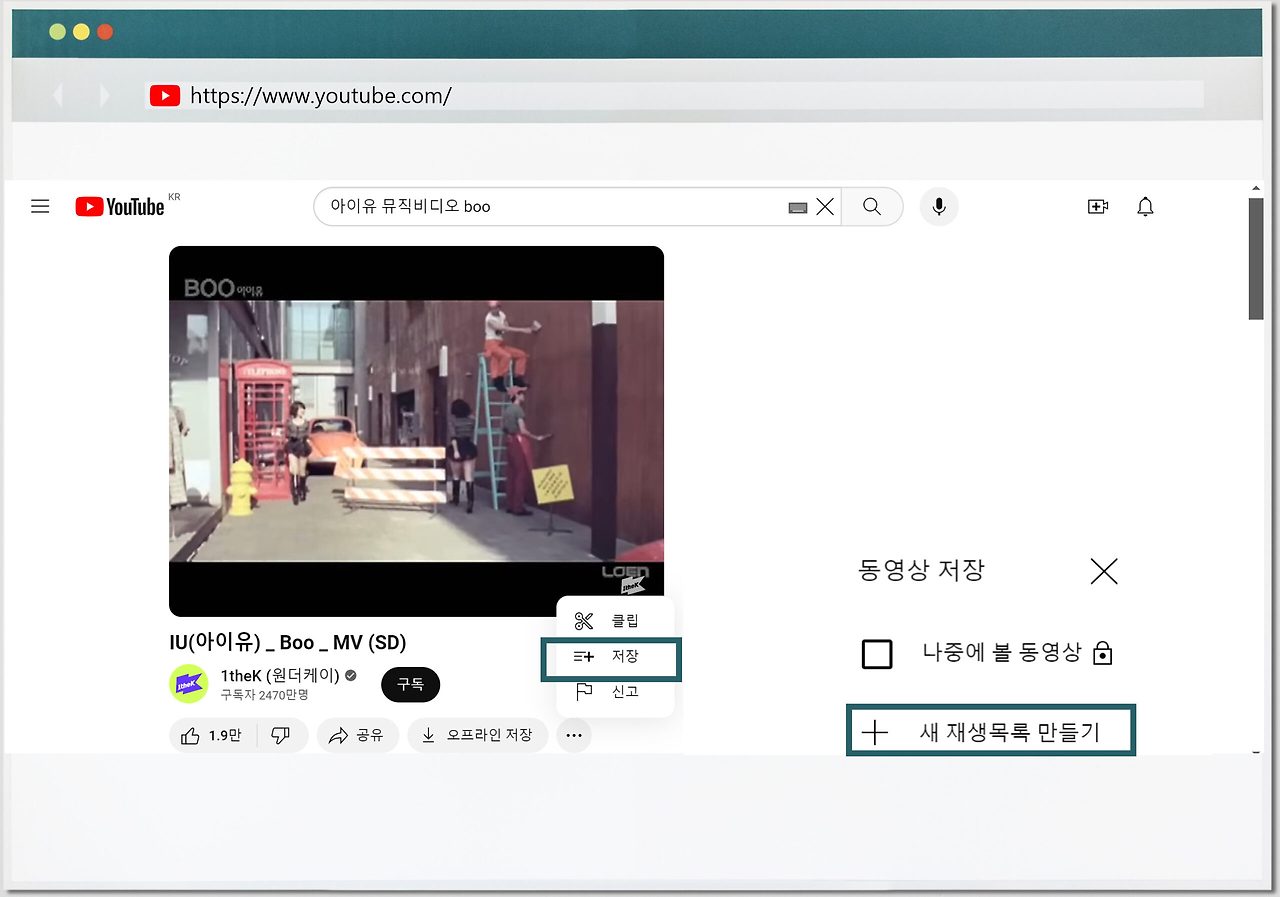The height and width of the screenshot is (897, 1280).
Task: Check the 나중에 볼 동영상 checkbox
Action: (x=877, y=654)
